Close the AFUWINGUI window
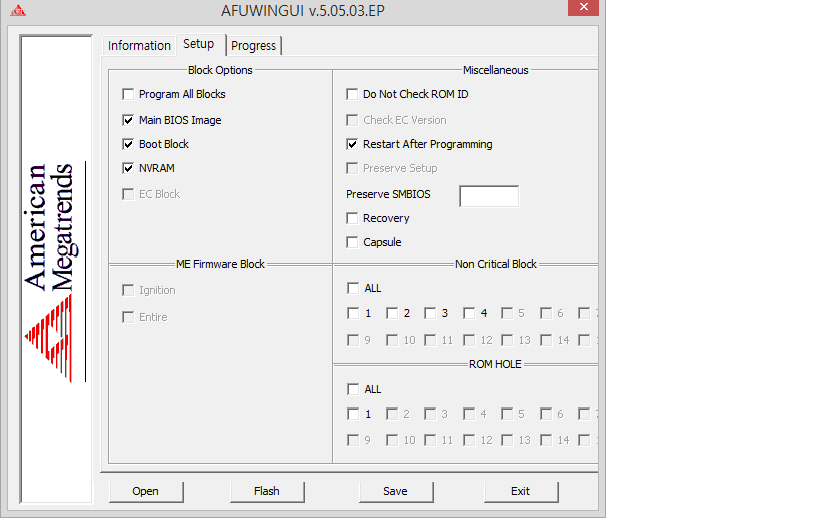This screenshot has width=819, height=521. (583, 7)
